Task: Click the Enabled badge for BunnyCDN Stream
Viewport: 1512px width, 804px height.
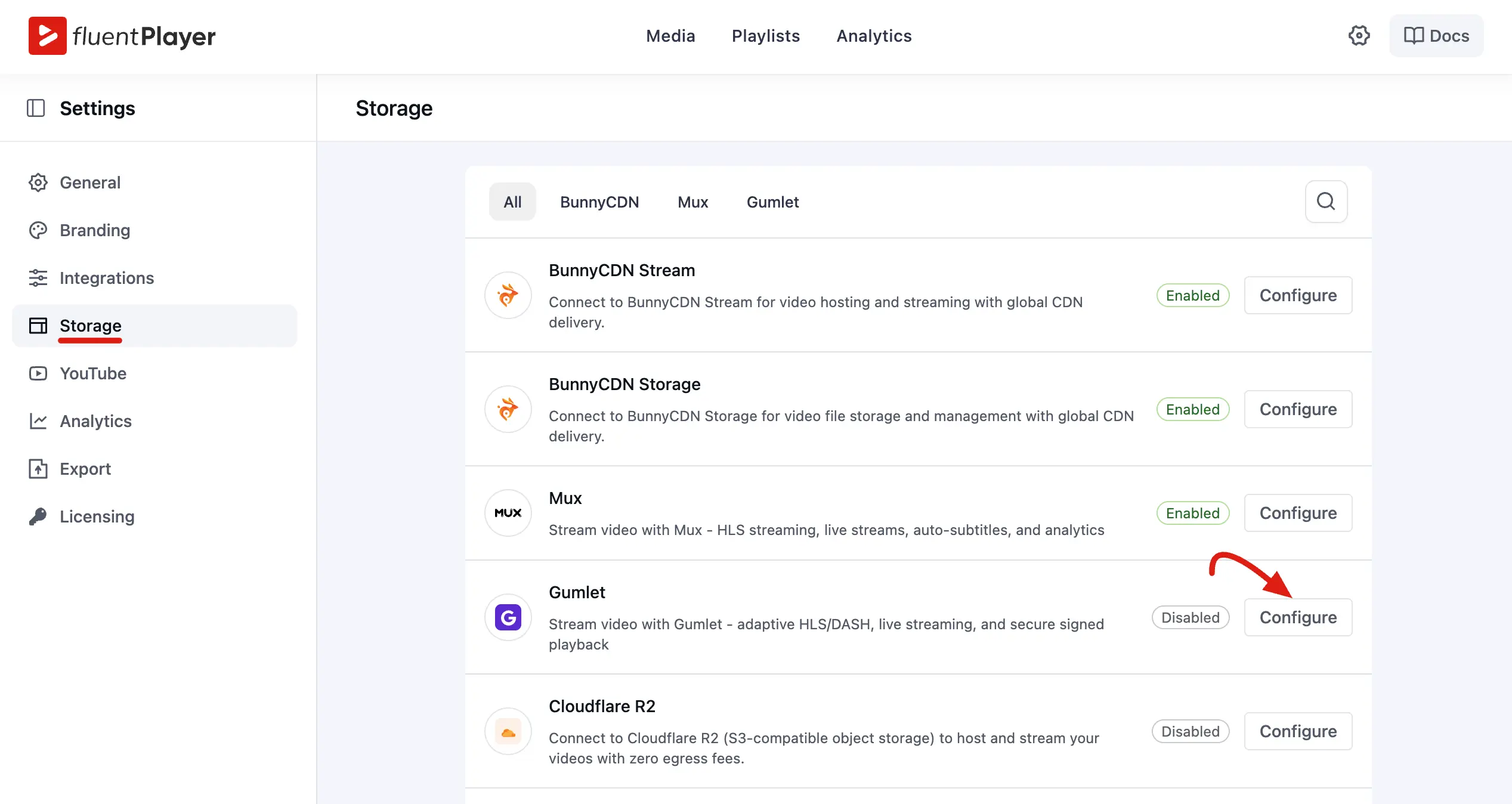Action: point(1193,295)
